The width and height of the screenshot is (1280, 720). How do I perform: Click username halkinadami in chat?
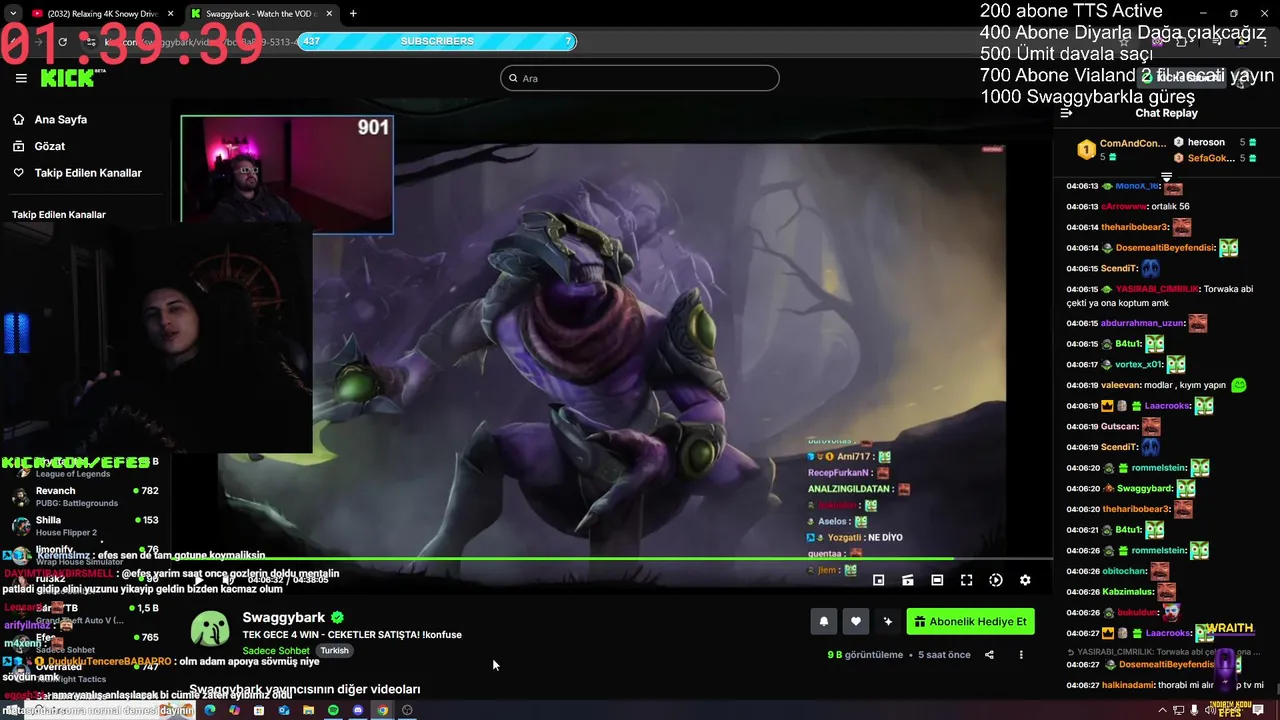tap(1127, 685)
